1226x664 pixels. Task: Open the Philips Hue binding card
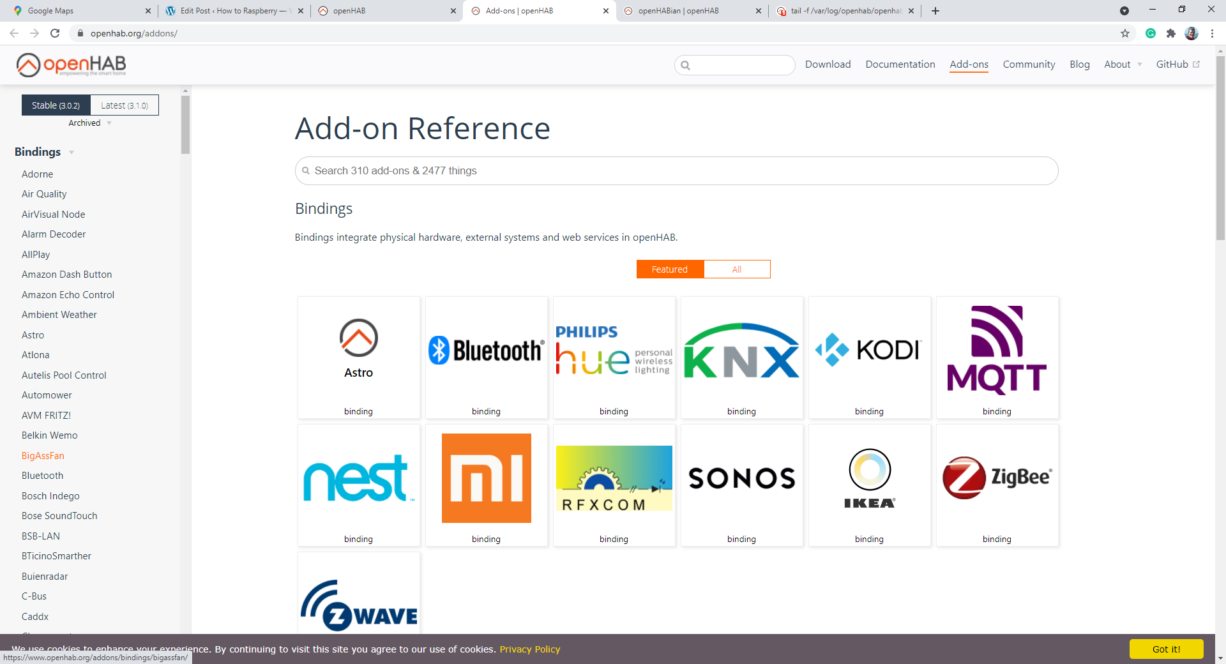pyautogui.click(x=614, y=357)
